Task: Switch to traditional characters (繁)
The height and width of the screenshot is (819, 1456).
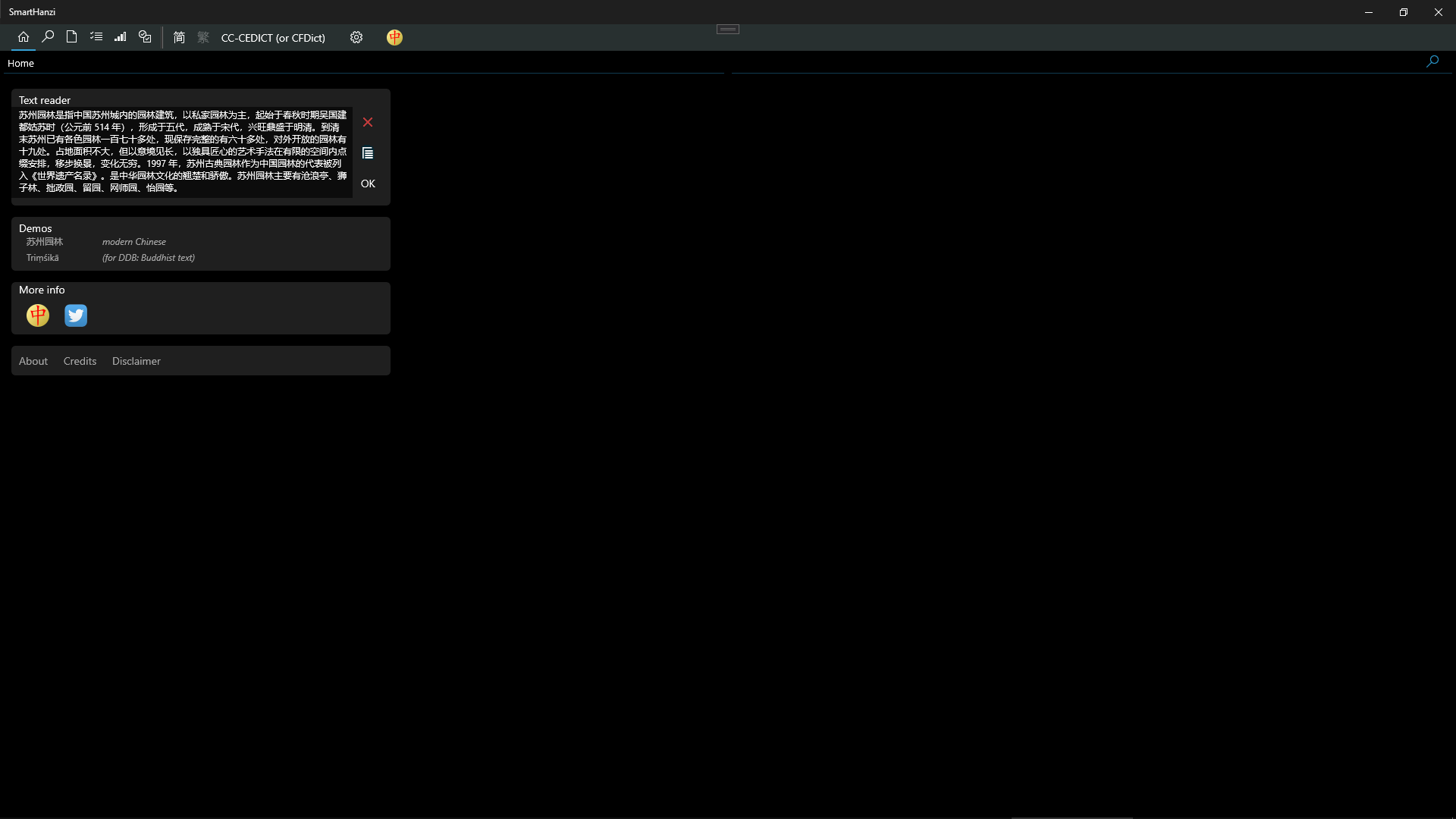Action: pos(203,37)
